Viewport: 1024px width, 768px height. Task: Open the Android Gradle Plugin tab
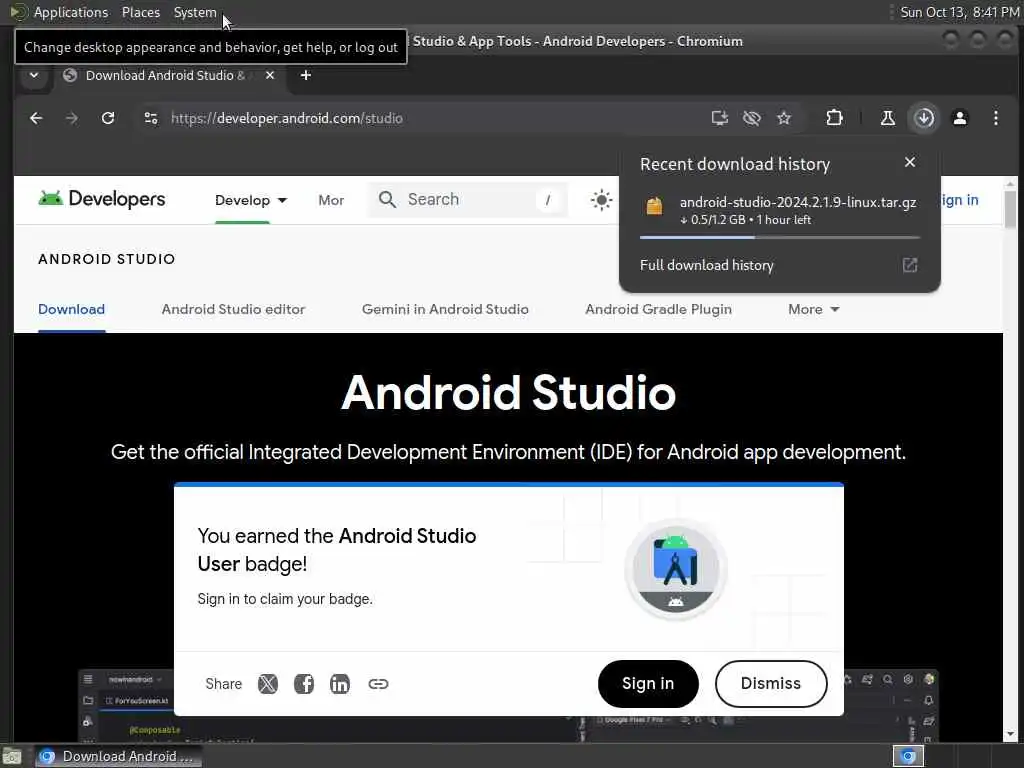point(658,309)
